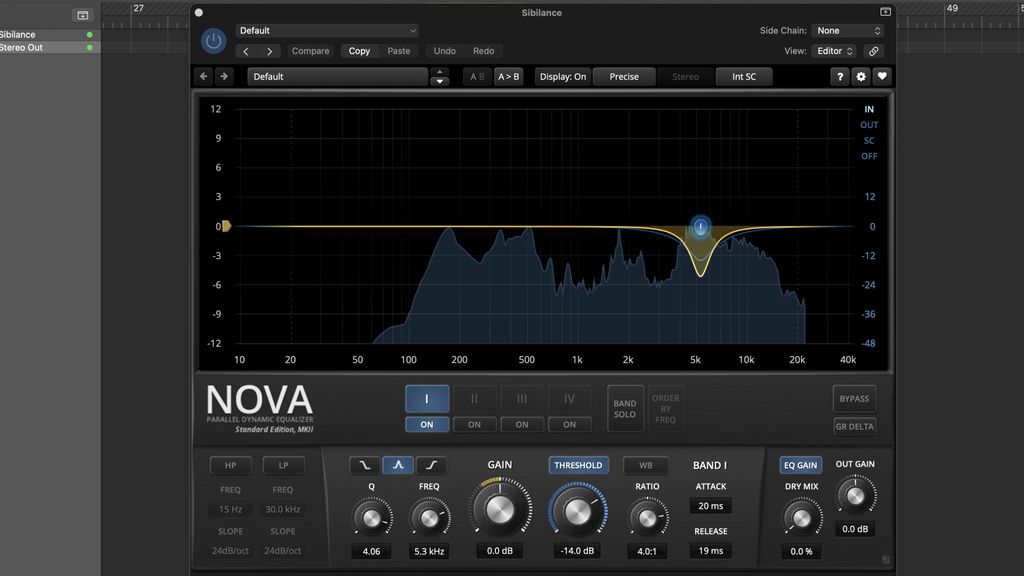The image size is (1024, 576).
Task: Click the chain link icon beside Editor view
Action: coord(873,50)
